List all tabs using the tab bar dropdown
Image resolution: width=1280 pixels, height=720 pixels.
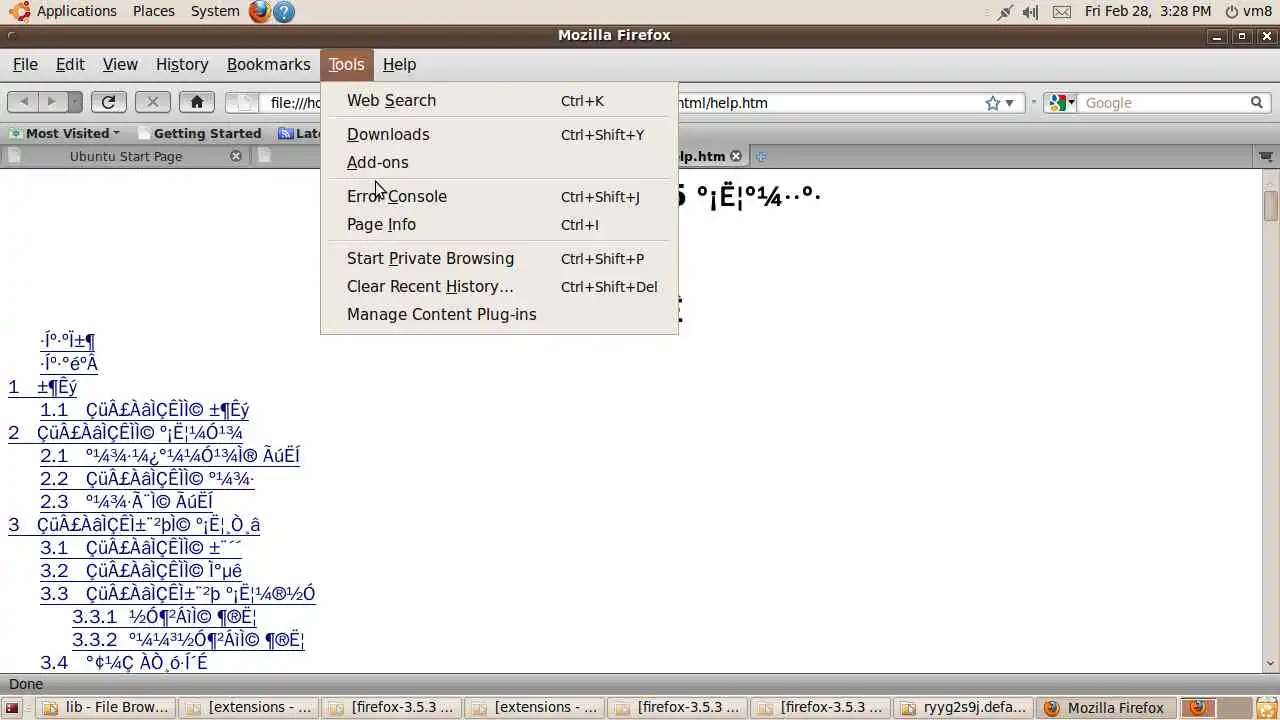click(1266, 156)
